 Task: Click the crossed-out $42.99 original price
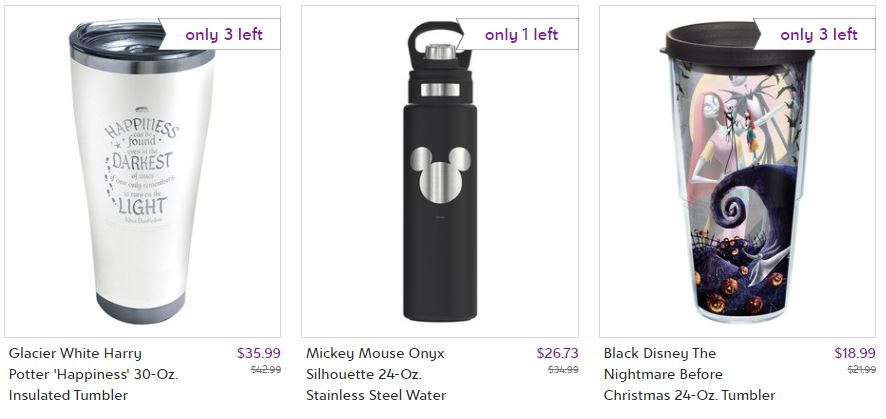pos(265,370)
